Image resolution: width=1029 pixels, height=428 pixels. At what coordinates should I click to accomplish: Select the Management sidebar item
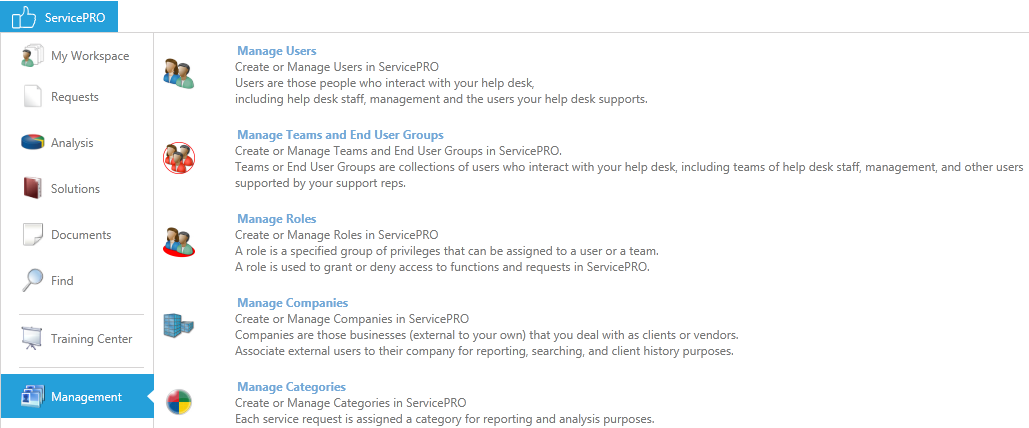point(77,396)
